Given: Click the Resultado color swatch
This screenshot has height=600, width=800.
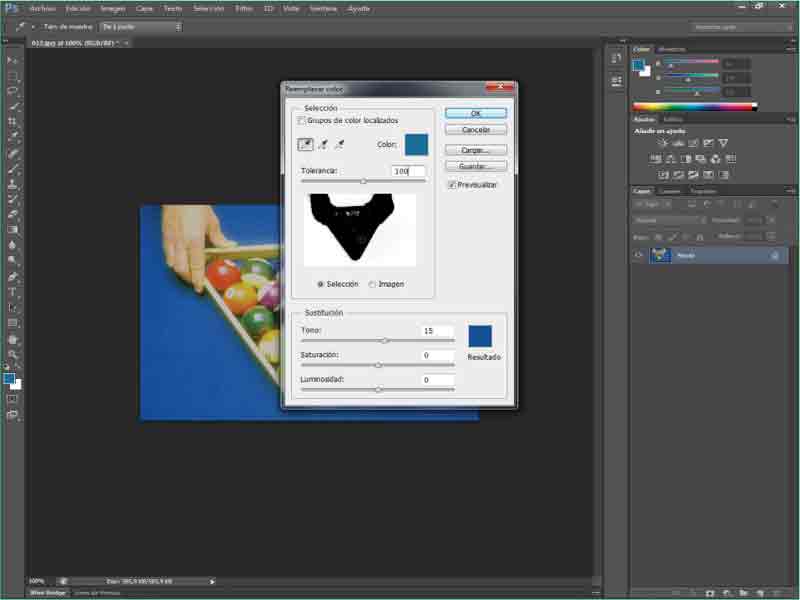Looking at the screenshot, I should coord(483,335).
